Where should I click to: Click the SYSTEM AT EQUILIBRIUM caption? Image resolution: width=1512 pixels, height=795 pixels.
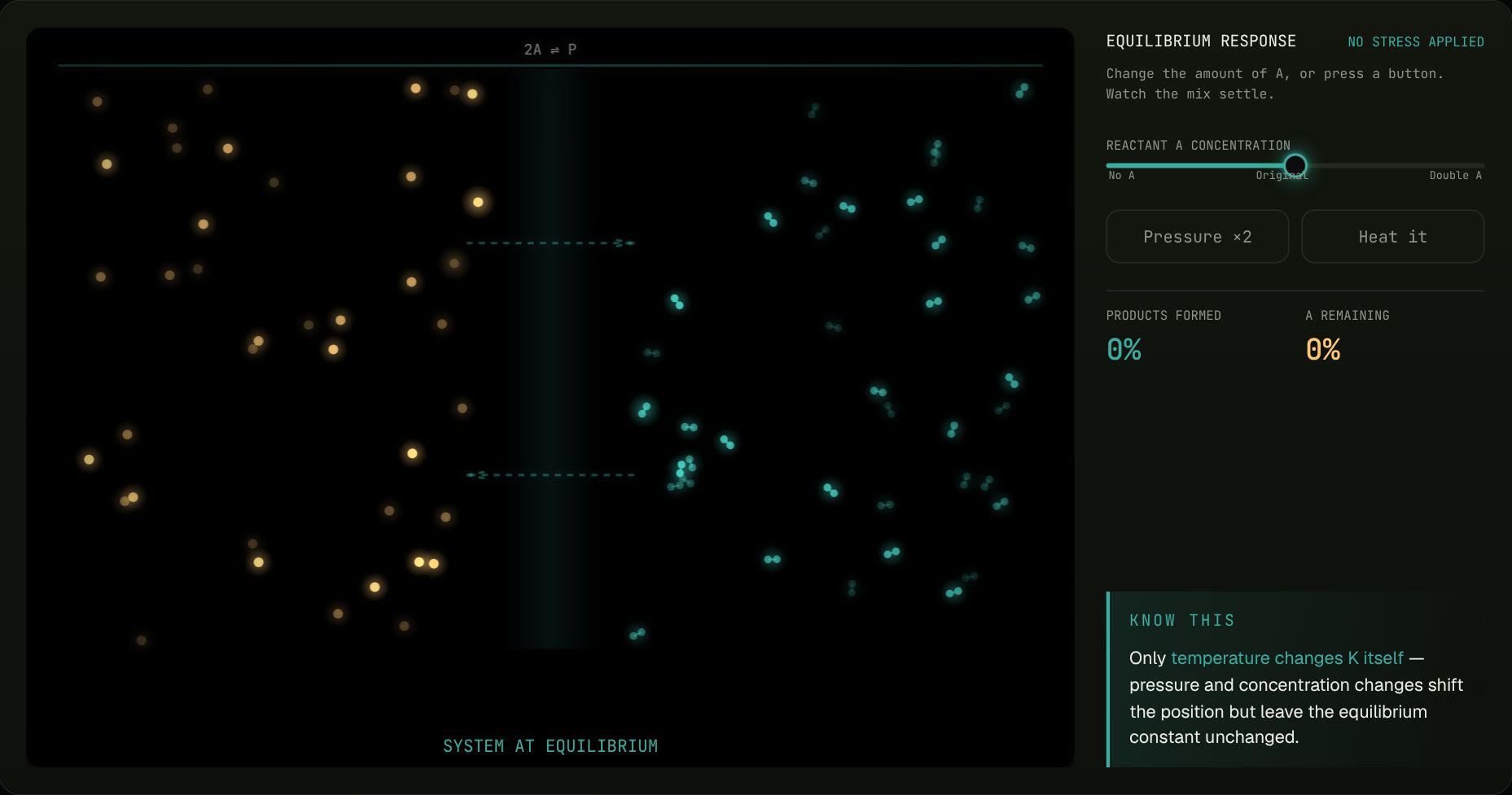pos(550,746)
